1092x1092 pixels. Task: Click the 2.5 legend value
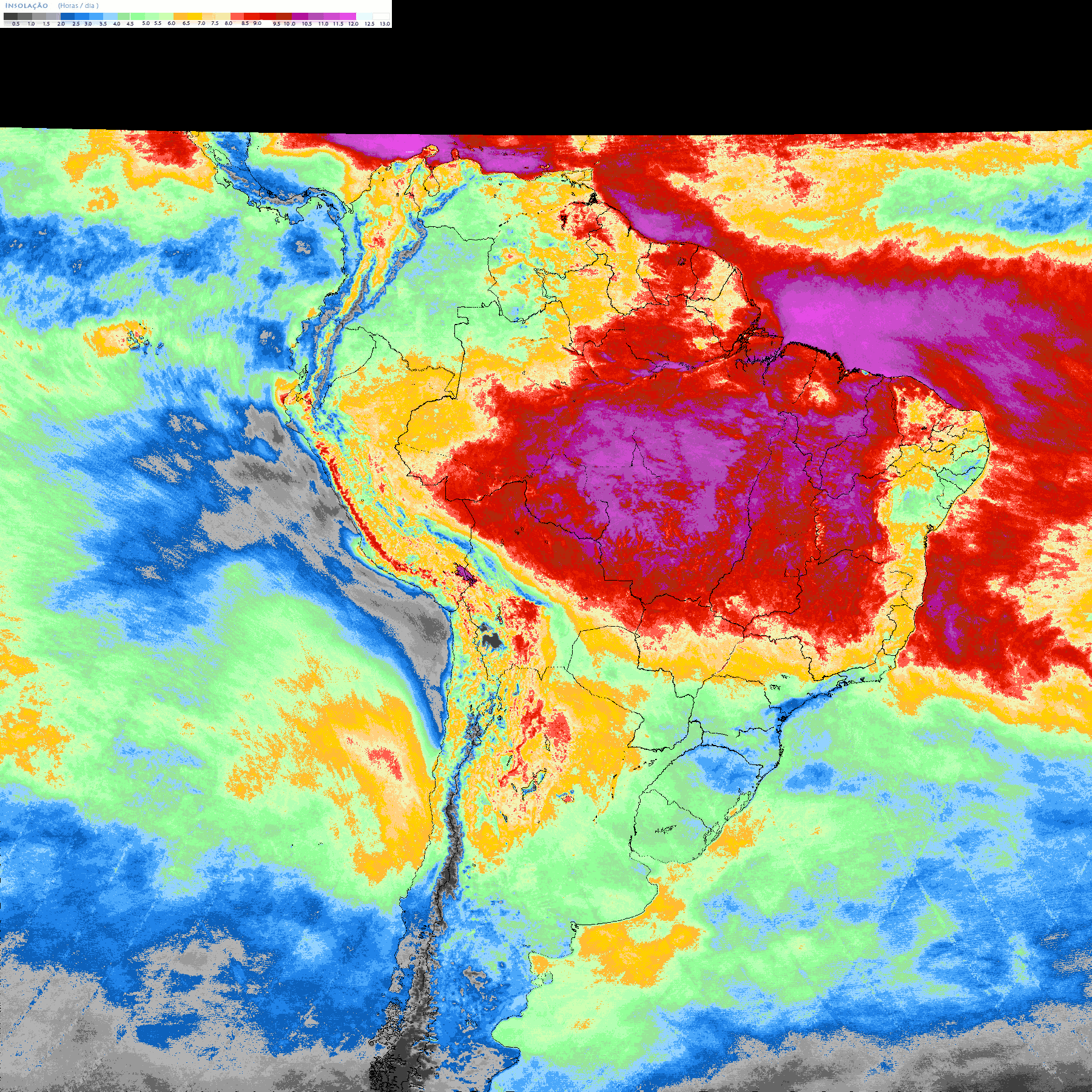pos(76,24)
